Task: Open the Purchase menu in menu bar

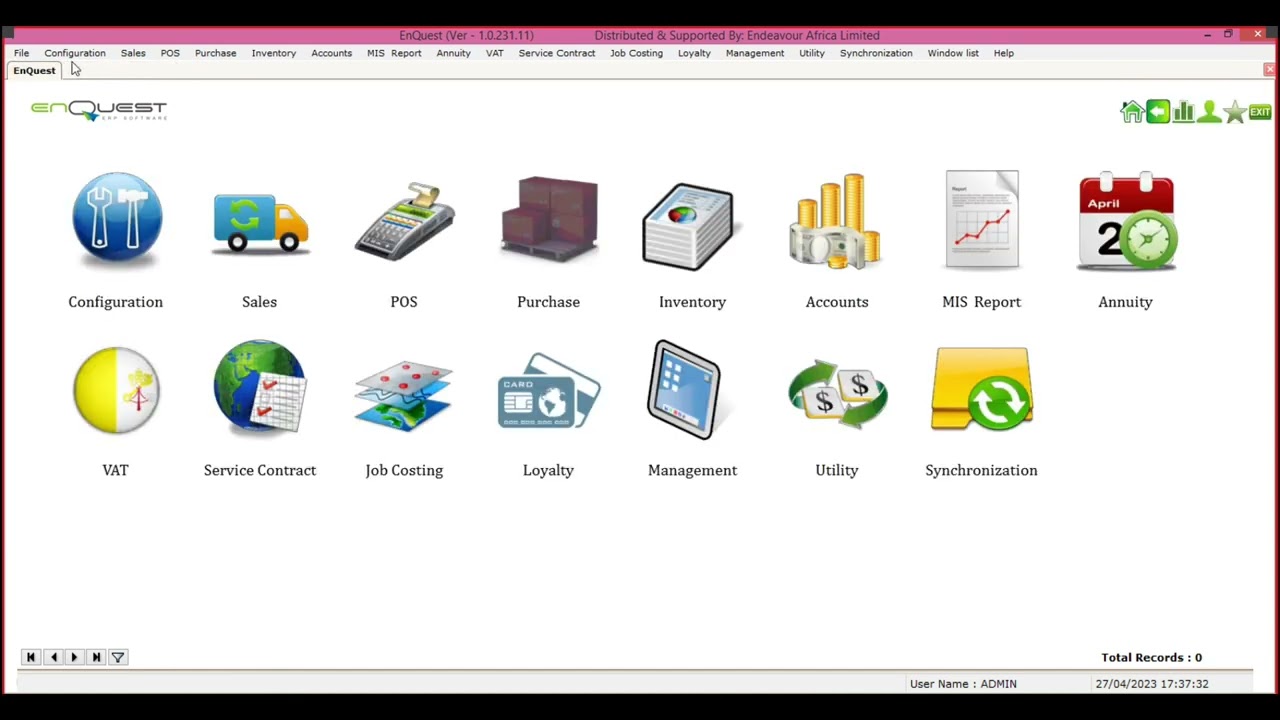Action: click(216, 53)
